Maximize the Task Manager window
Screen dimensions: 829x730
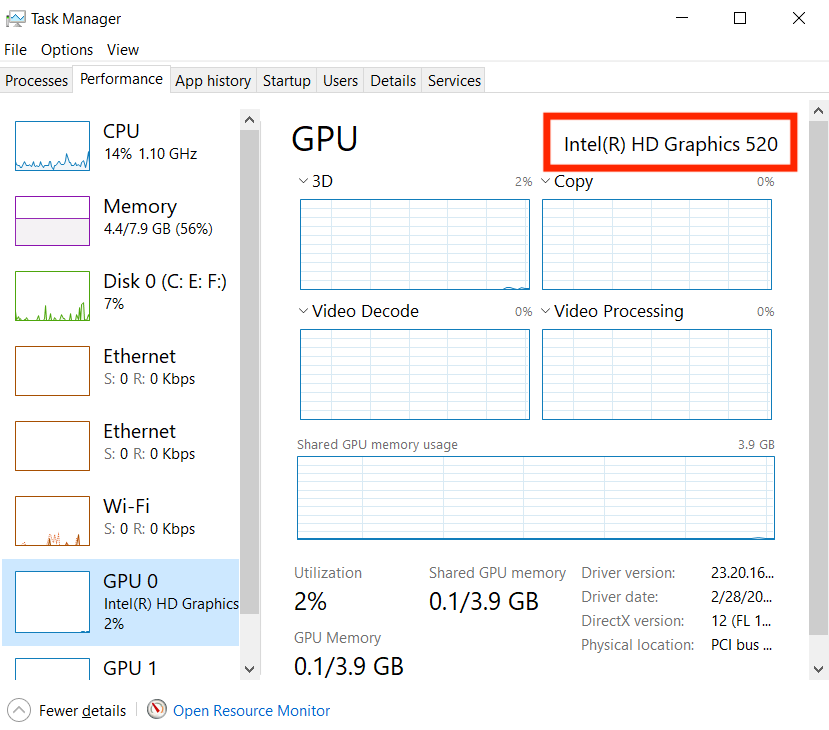pos(740,18)
